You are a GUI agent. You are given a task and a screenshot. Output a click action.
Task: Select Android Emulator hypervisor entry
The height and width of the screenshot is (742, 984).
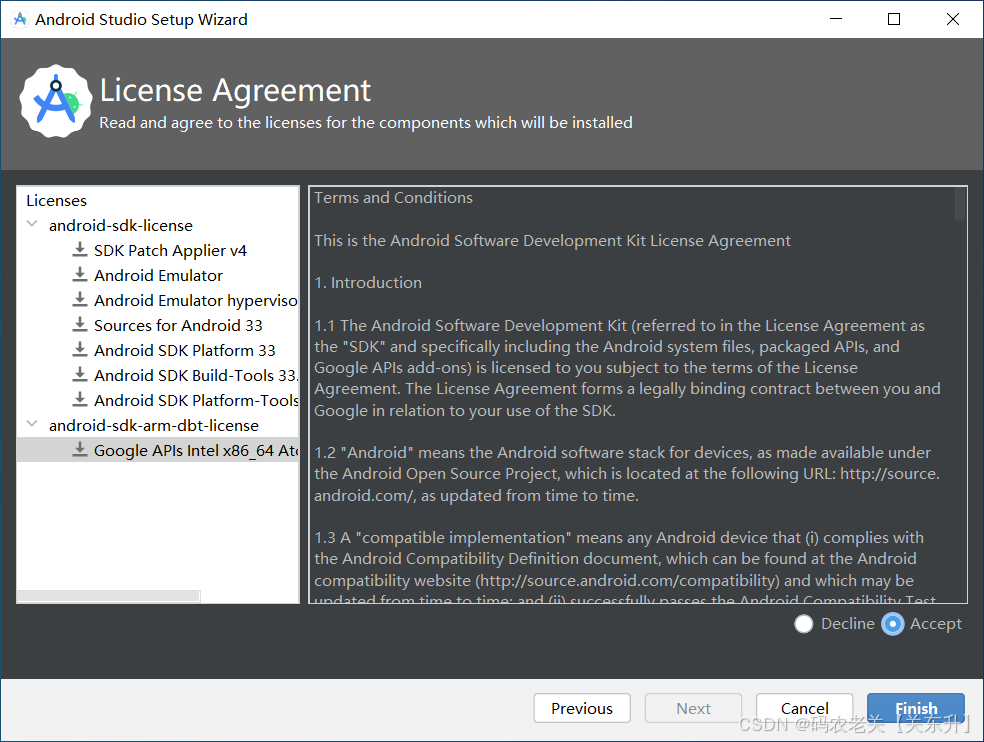click(196, 301)
